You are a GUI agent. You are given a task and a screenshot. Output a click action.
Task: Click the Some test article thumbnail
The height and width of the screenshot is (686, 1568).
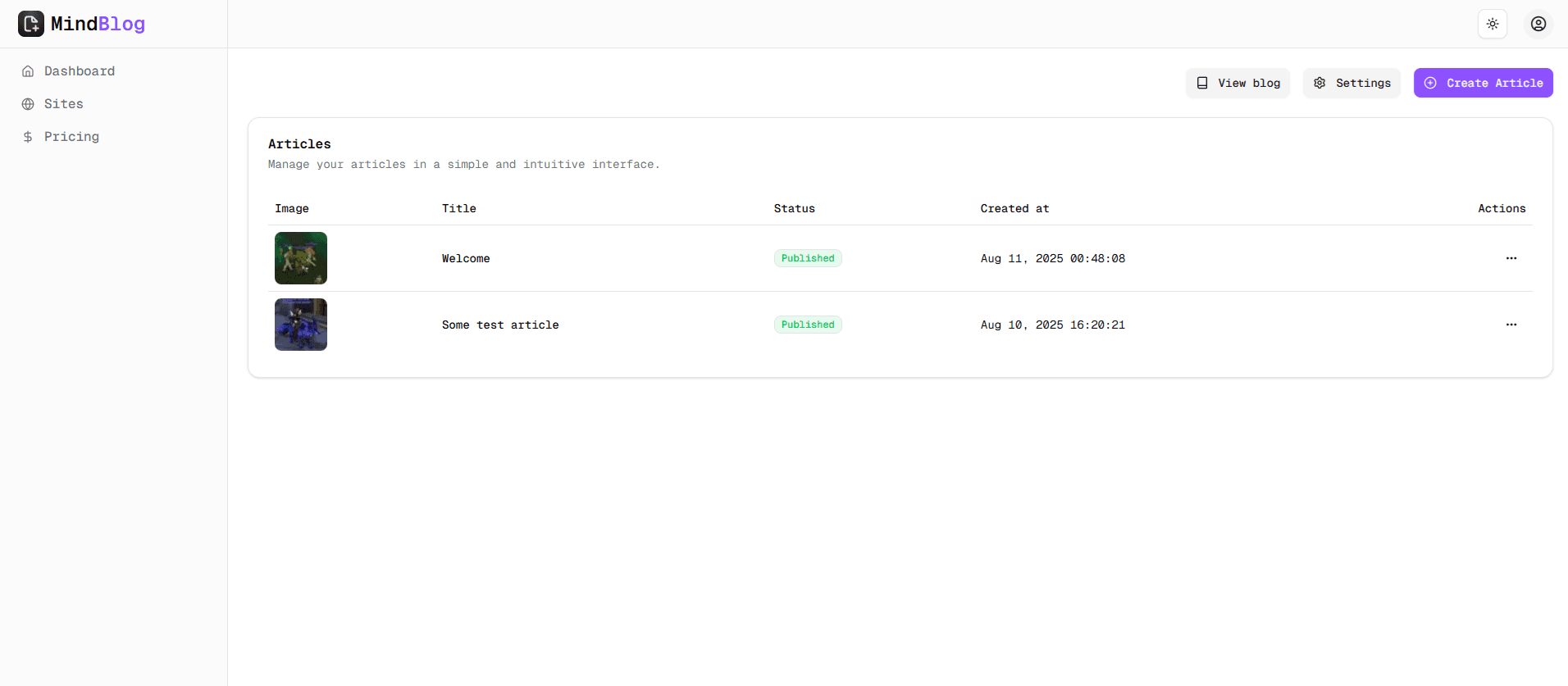[301, 325]
